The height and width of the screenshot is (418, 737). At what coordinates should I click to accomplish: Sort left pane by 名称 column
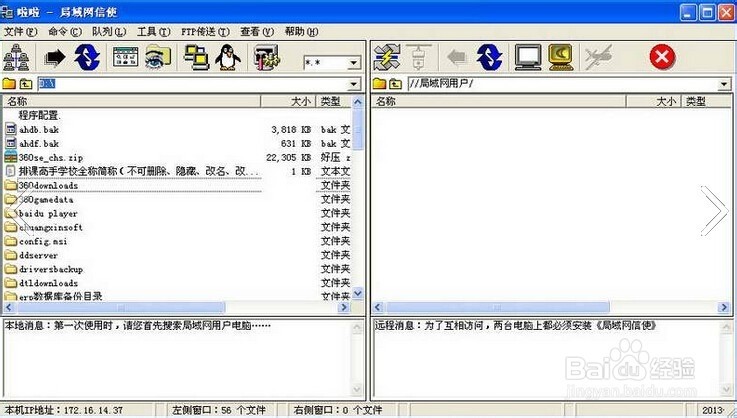(x=132, y=101)
